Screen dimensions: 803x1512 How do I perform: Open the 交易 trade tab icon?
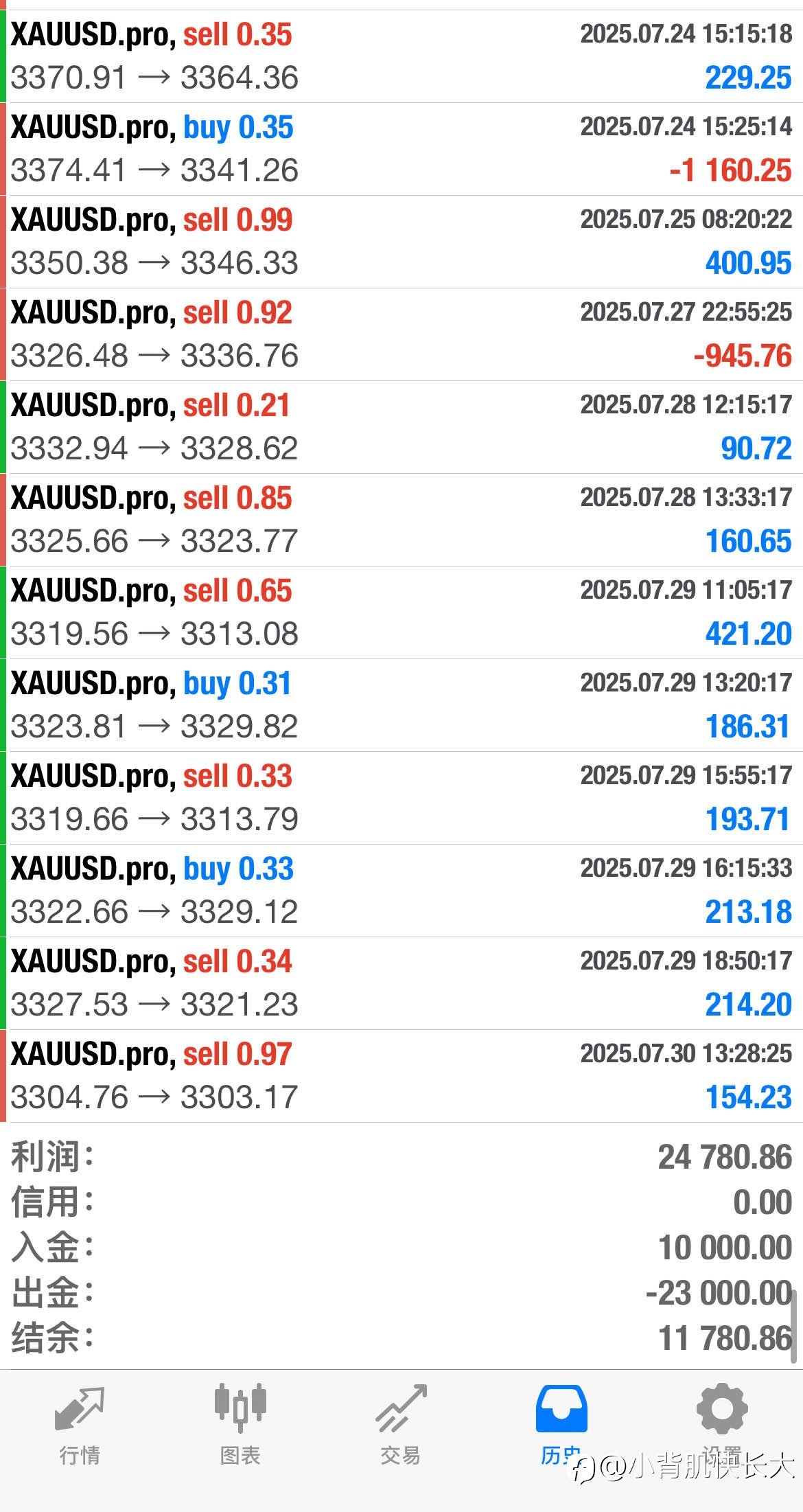point(401,1408)
